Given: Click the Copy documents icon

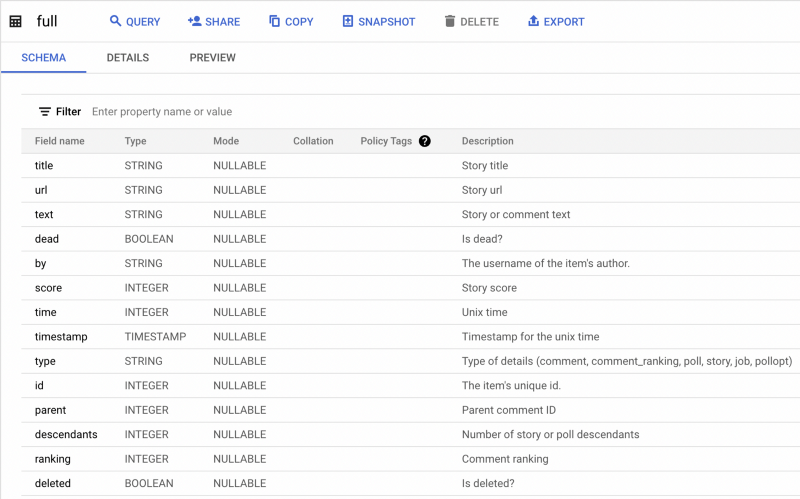Looking at the screenshot, I should click(274, 21).
